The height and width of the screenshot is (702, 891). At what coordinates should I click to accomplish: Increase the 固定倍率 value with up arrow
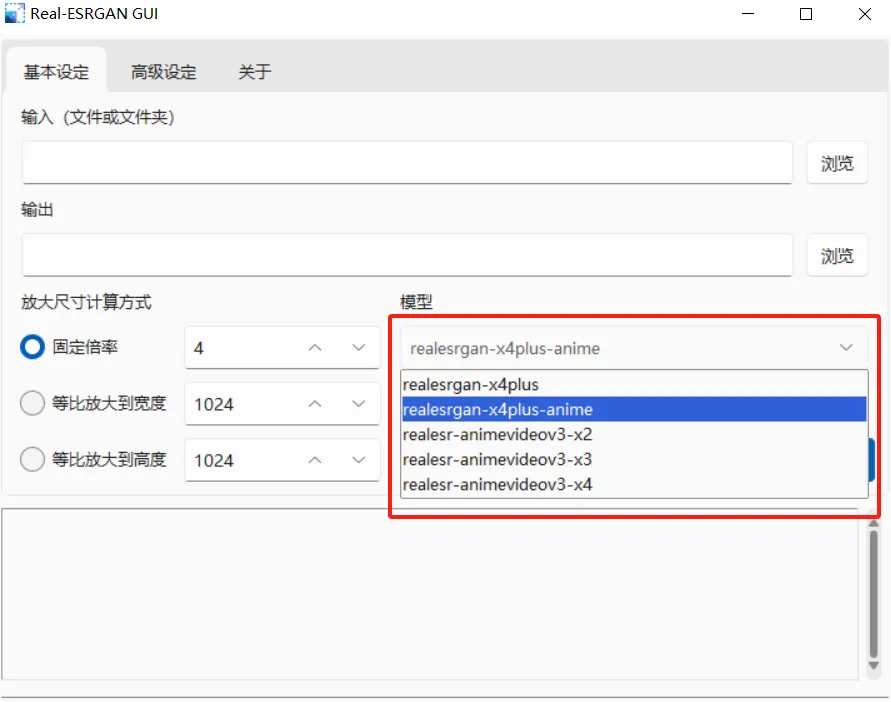click(315, 347)
